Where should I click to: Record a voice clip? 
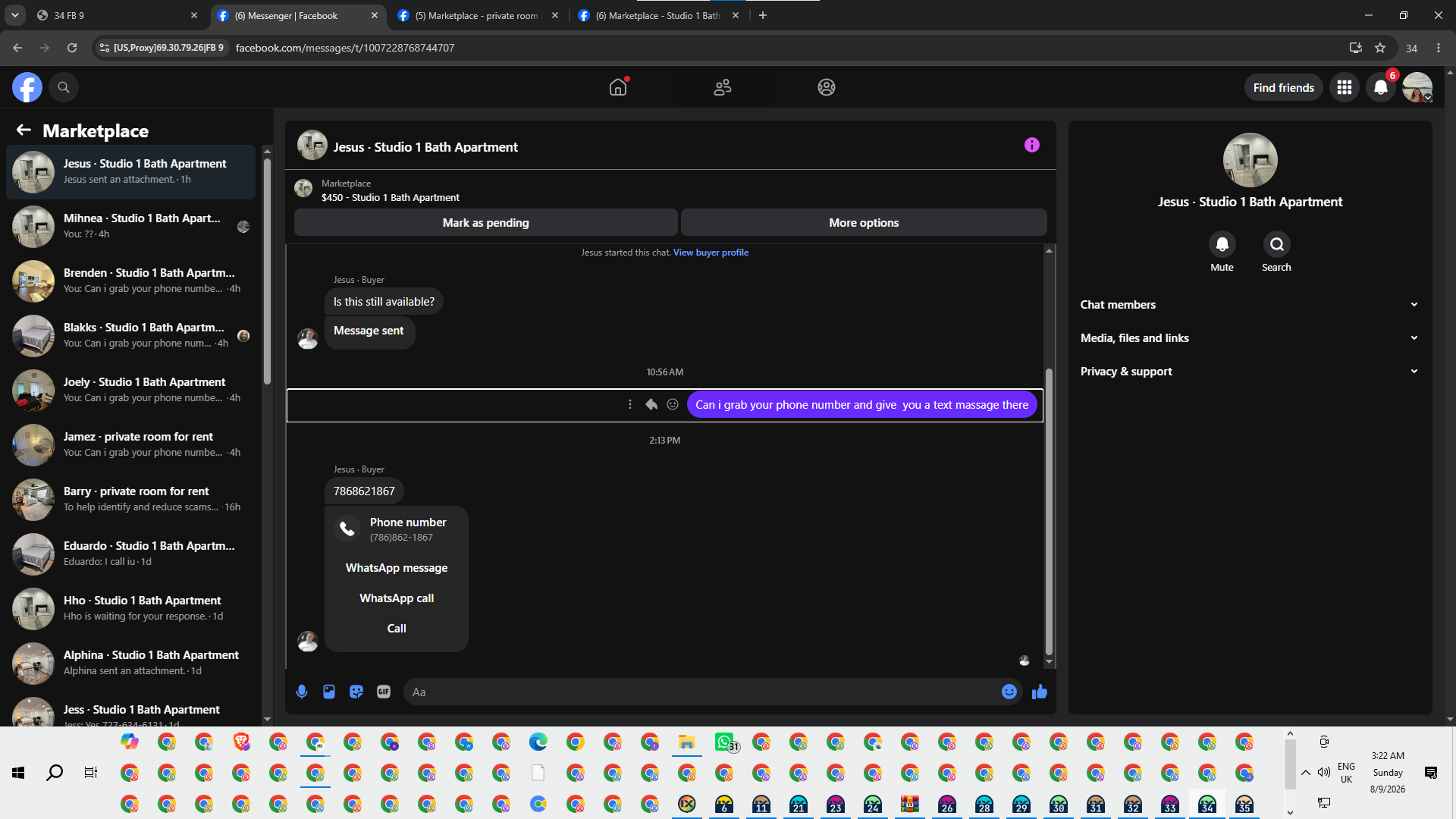302,692
